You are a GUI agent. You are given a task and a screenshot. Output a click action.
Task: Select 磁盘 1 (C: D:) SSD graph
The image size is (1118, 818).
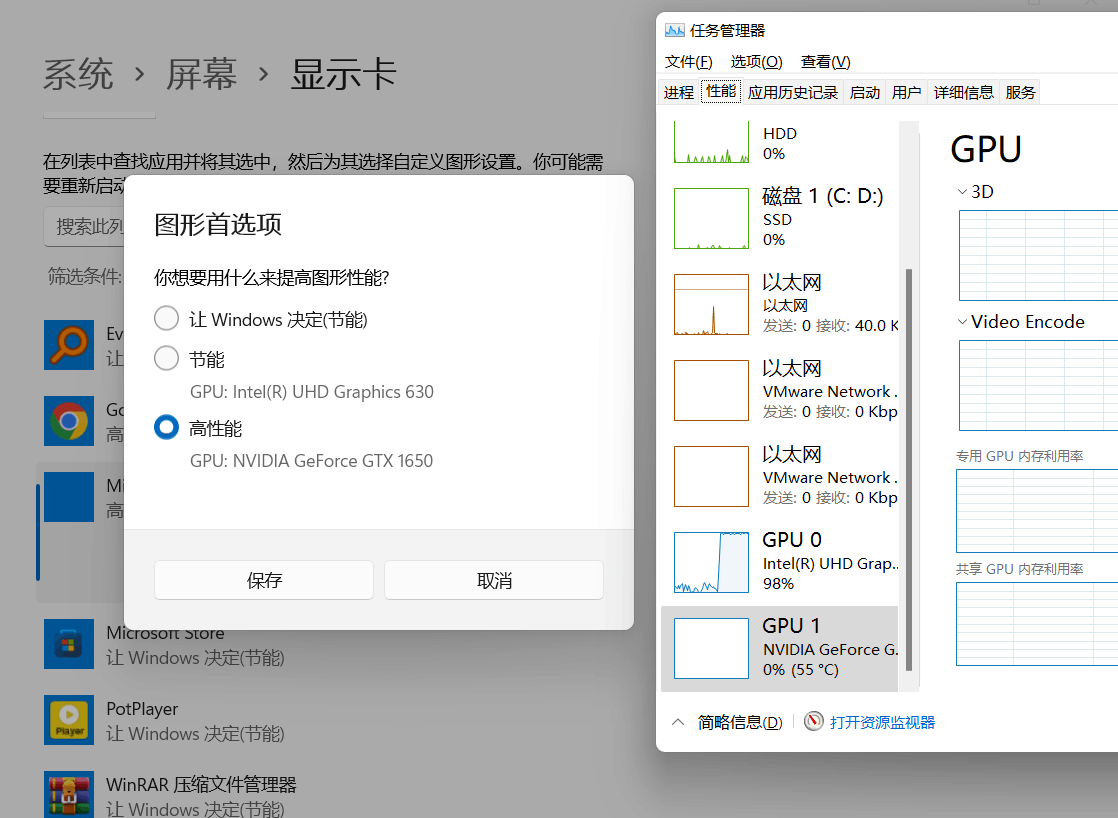(712, 218)
